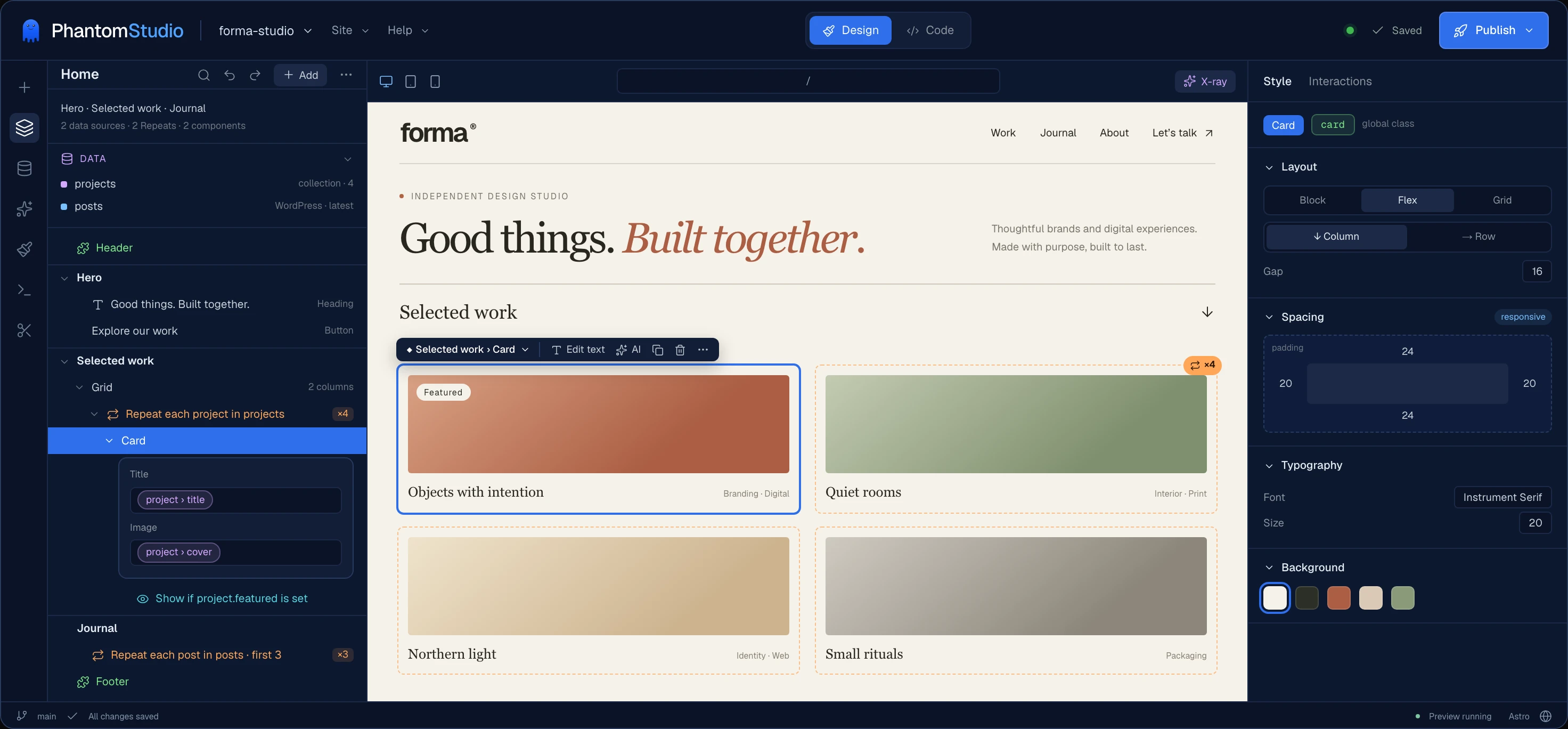Click the Selected work down arrow
Image resolution: width=1568 pixels, height=729 pixels.
click(1207, 312)
